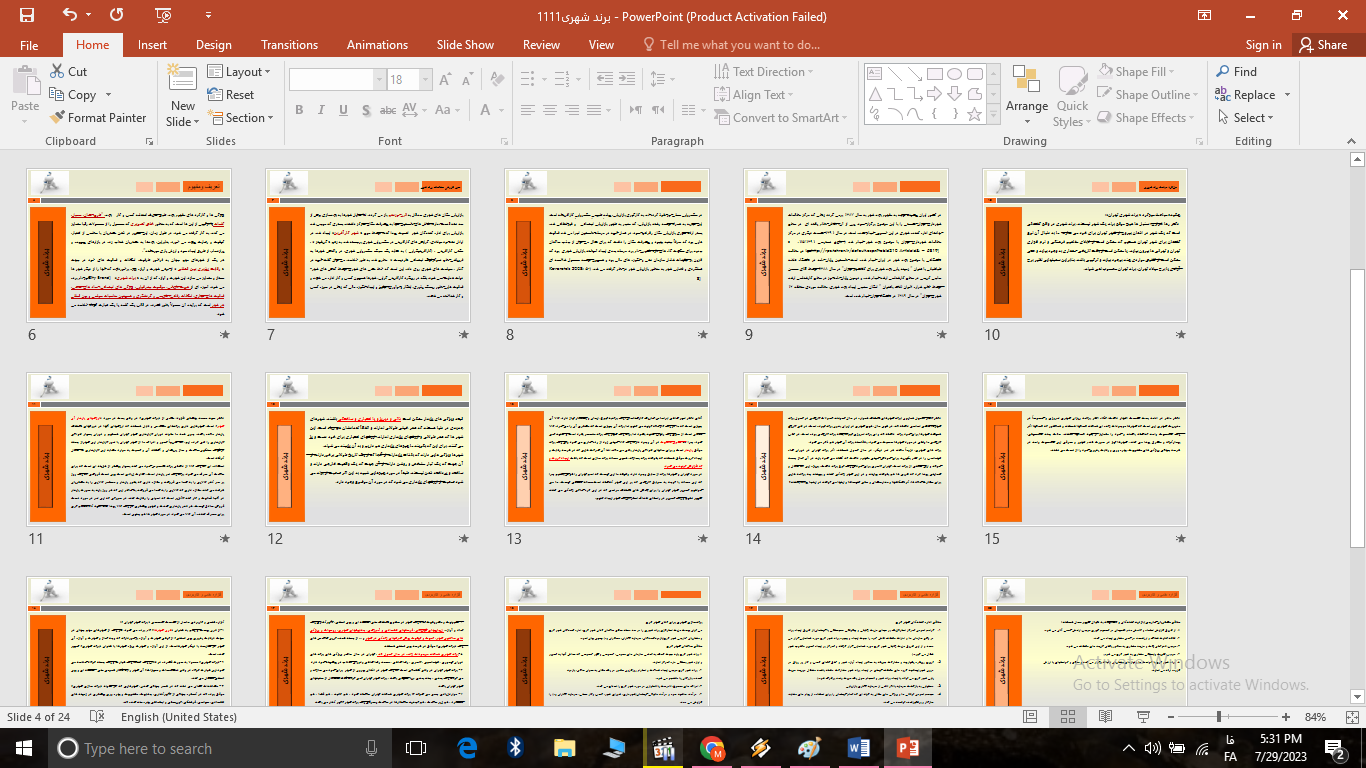The image size is (1366, 768).
Task: Open Word from the Windows taskbar
Action: click(x=858, y=747)
